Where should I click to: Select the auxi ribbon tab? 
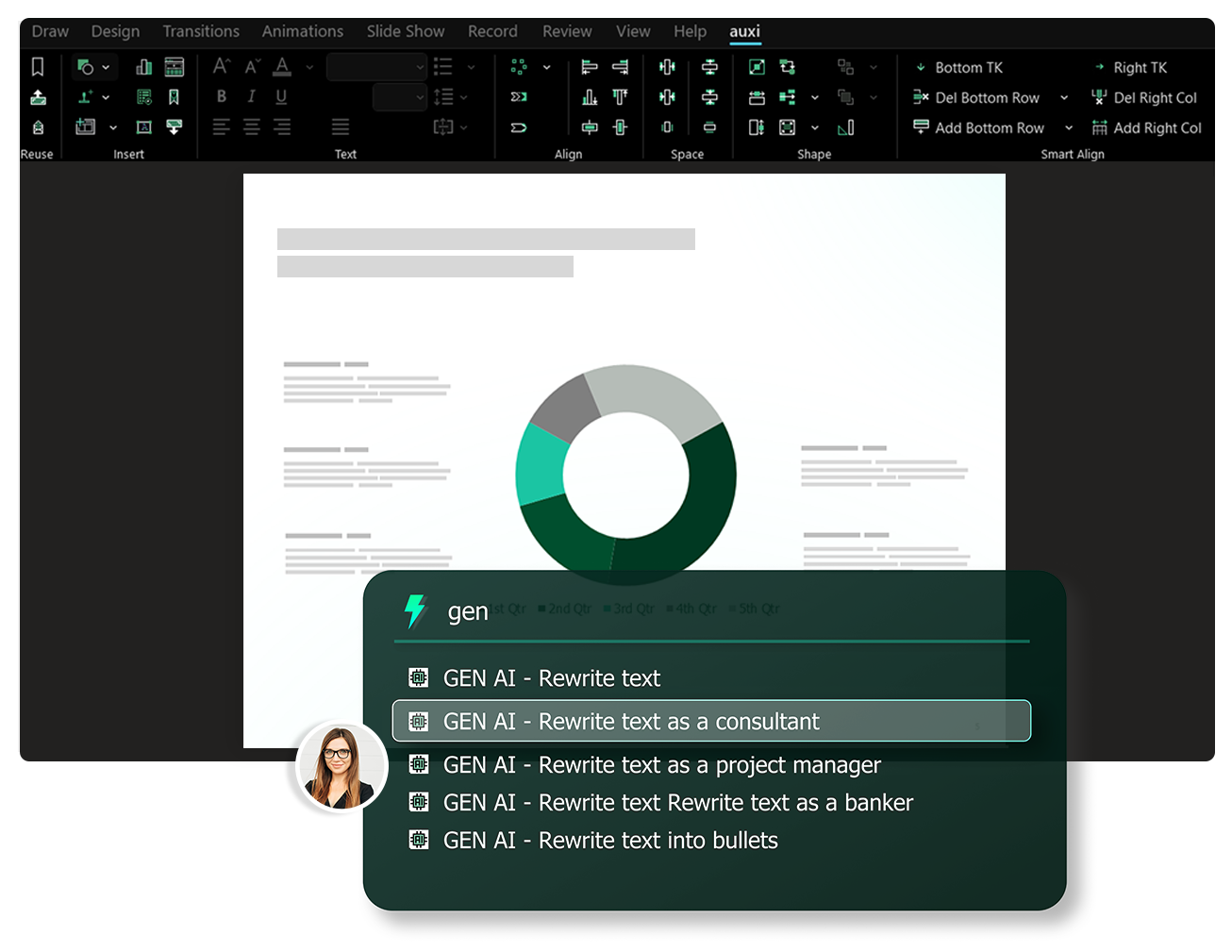[x=744, y=31]
